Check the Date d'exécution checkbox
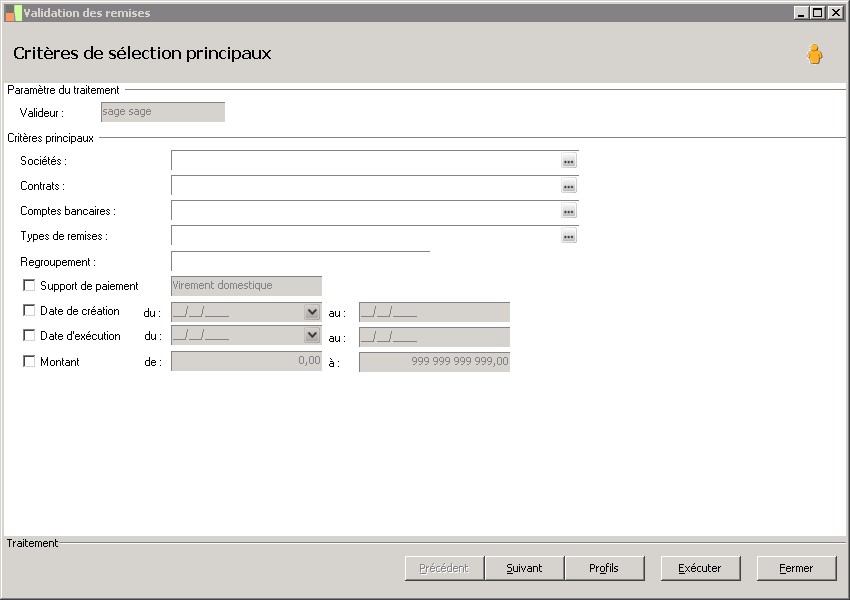850x600 pixels. pyautogui.click(x=29, y=336)
